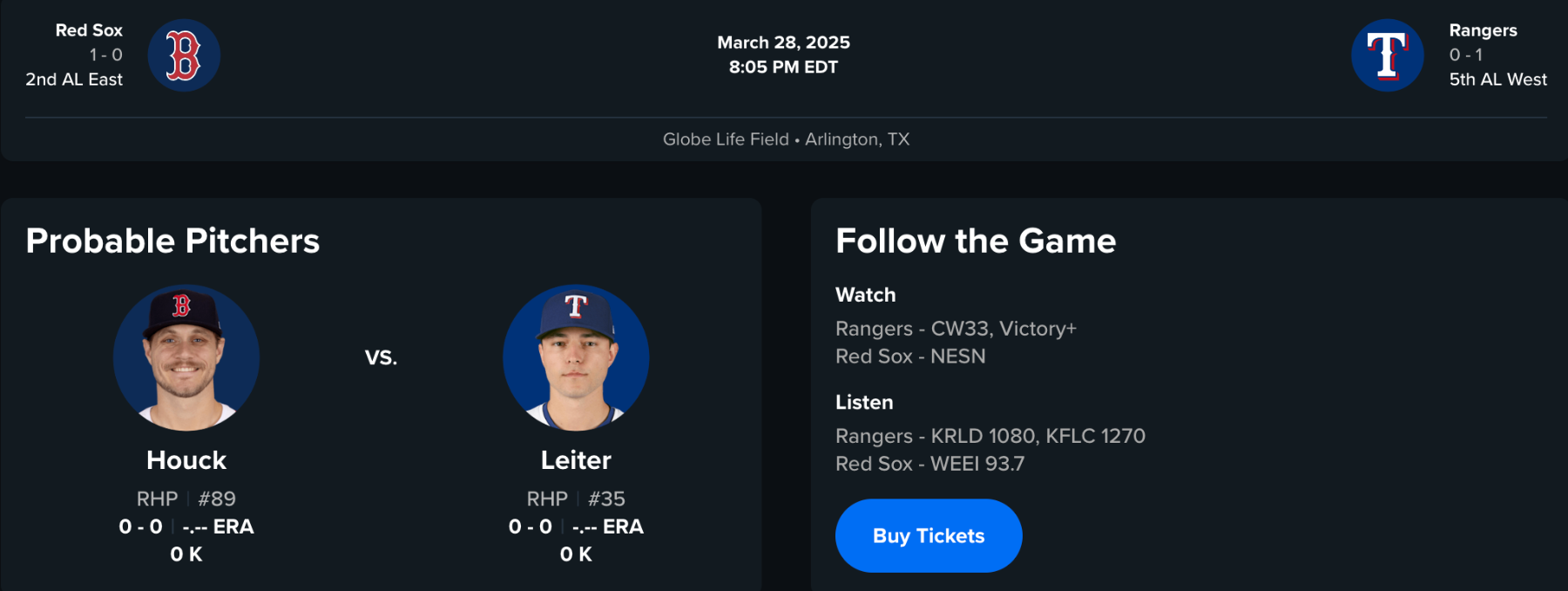Click the Rangers team name
1568x591 pixels.
tap(1483, 31)
